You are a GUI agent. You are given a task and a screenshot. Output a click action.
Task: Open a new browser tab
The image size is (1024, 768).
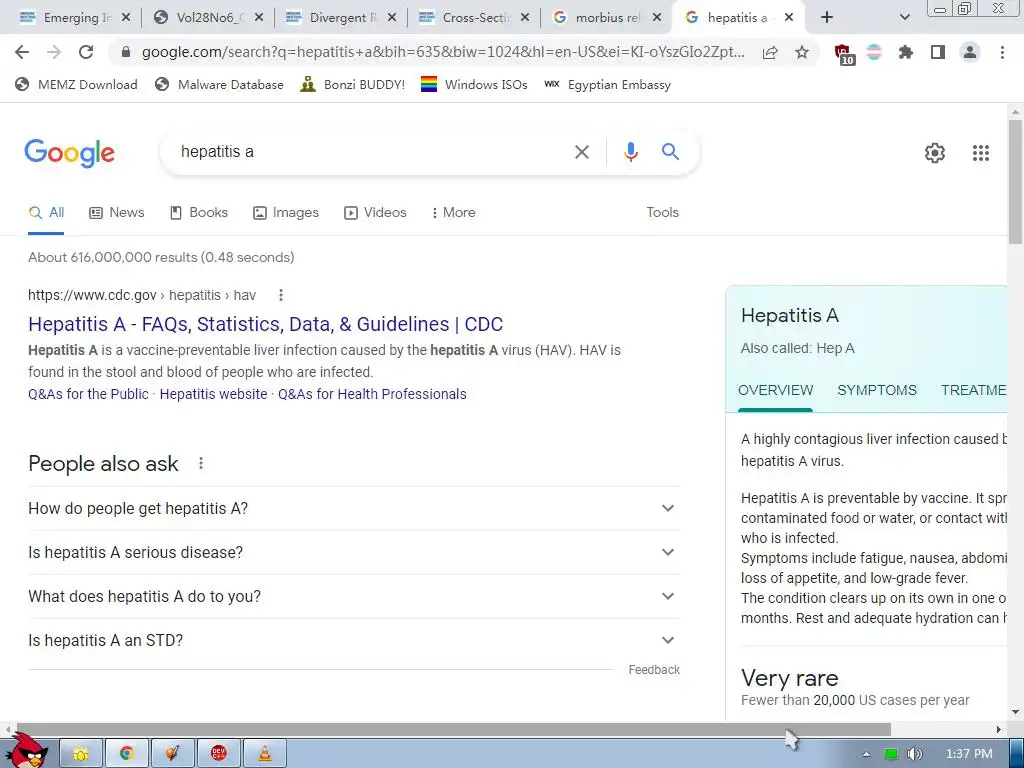point(827,18)
